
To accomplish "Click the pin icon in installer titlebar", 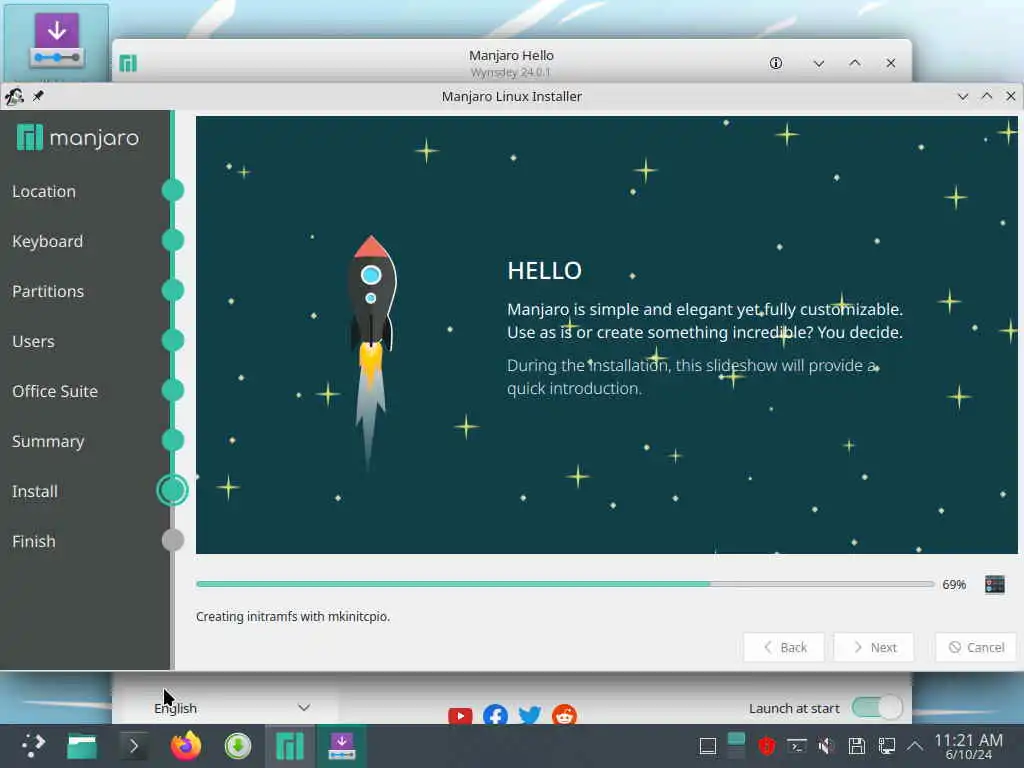I will coord(38,96).
